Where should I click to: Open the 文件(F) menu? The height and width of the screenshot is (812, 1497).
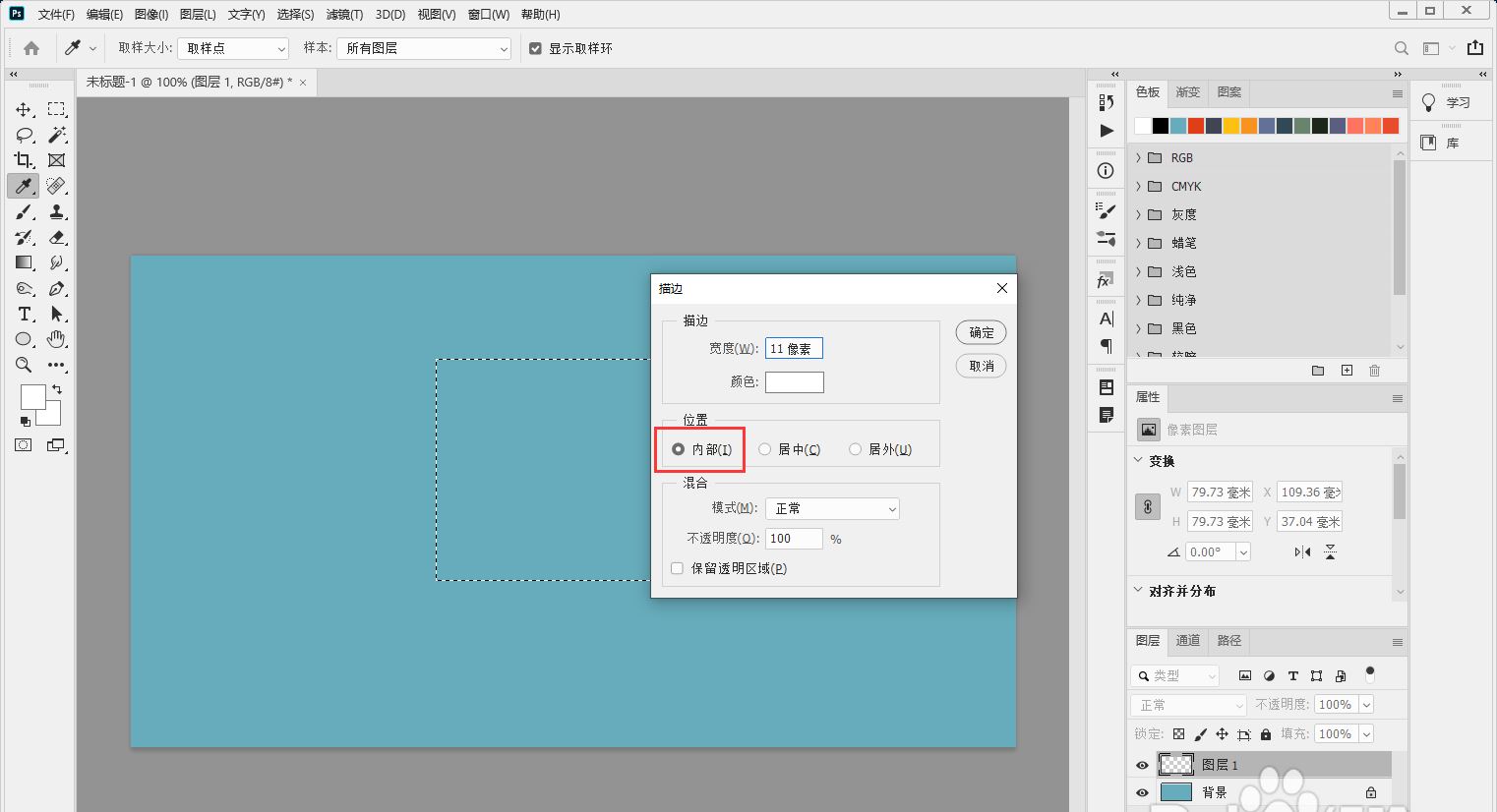tap(56, 15)
